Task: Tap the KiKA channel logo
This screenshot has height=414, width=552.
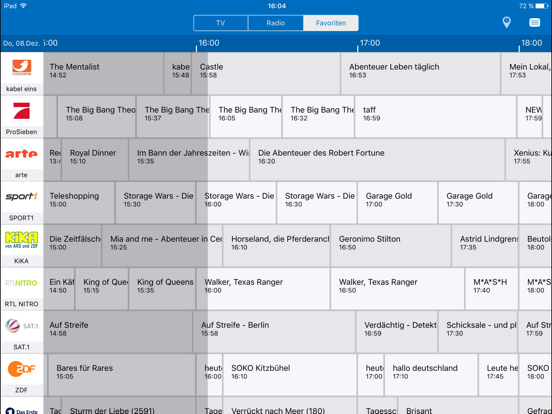Action: pos(22,240)
